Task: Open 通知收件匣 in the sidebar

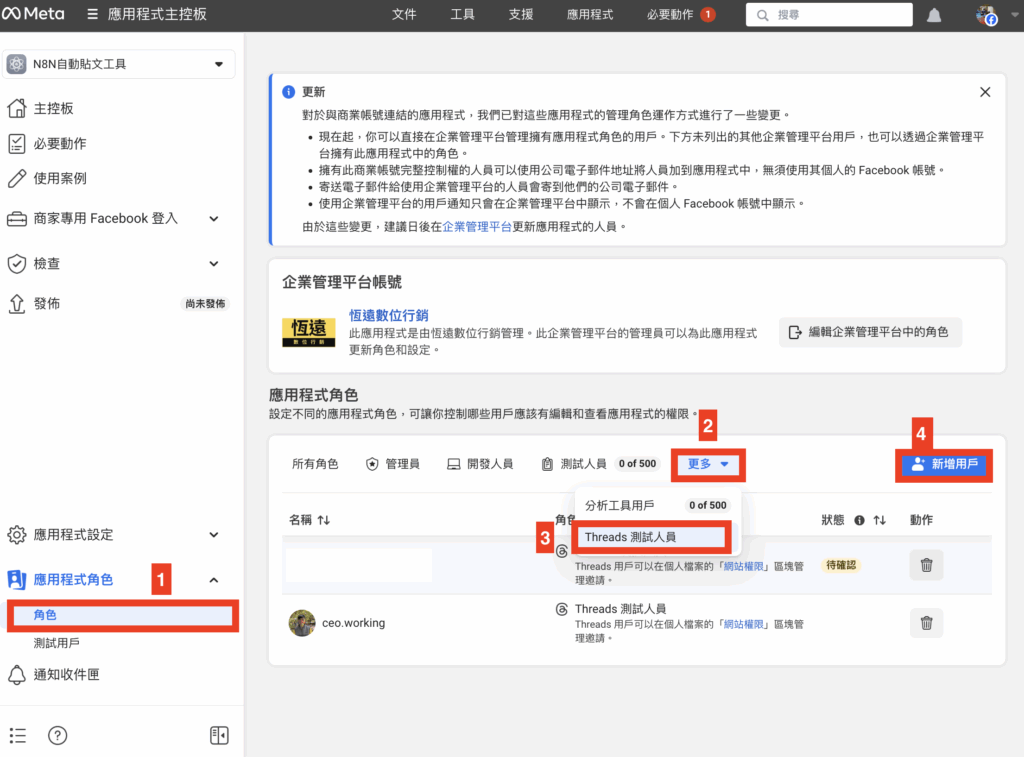Action: pyautogui.click(x=67, y=675)
